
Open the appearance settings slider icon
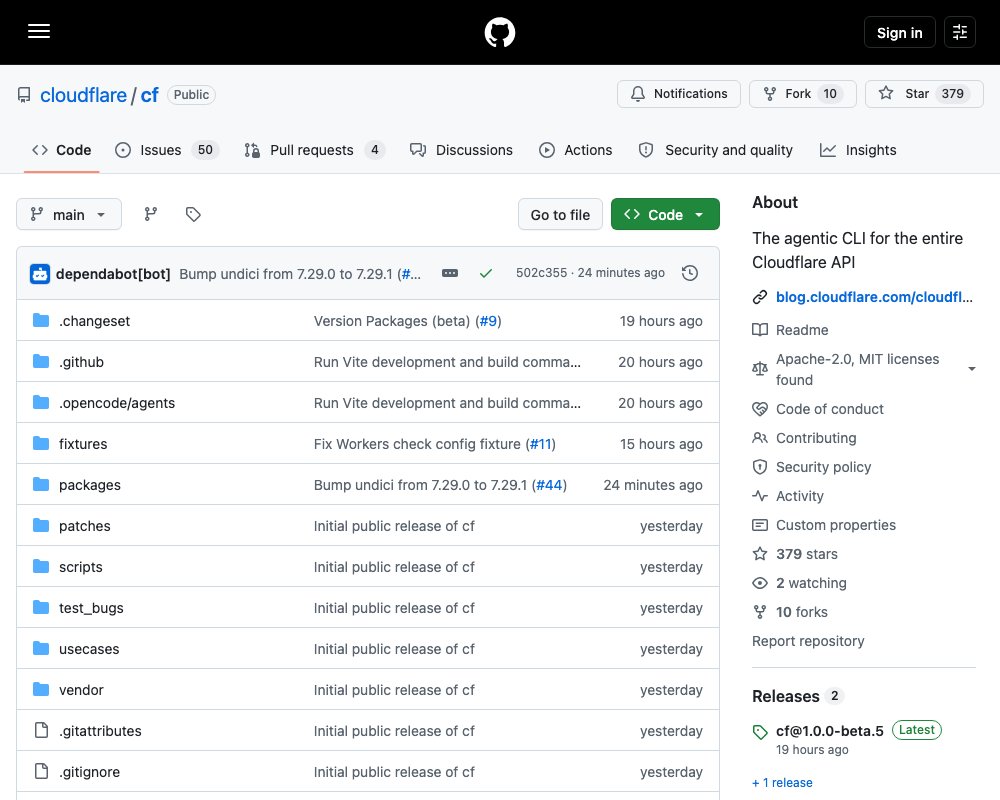(959, 32)
